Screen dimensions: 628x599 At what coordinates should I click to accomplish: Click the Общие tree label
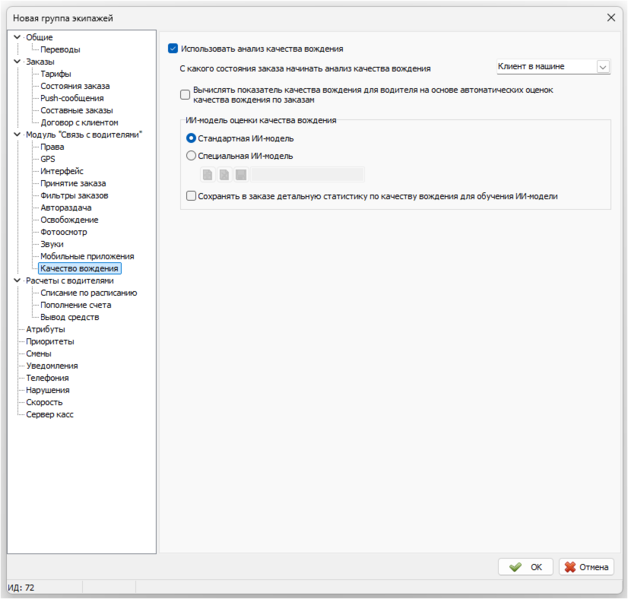[39, 37]
